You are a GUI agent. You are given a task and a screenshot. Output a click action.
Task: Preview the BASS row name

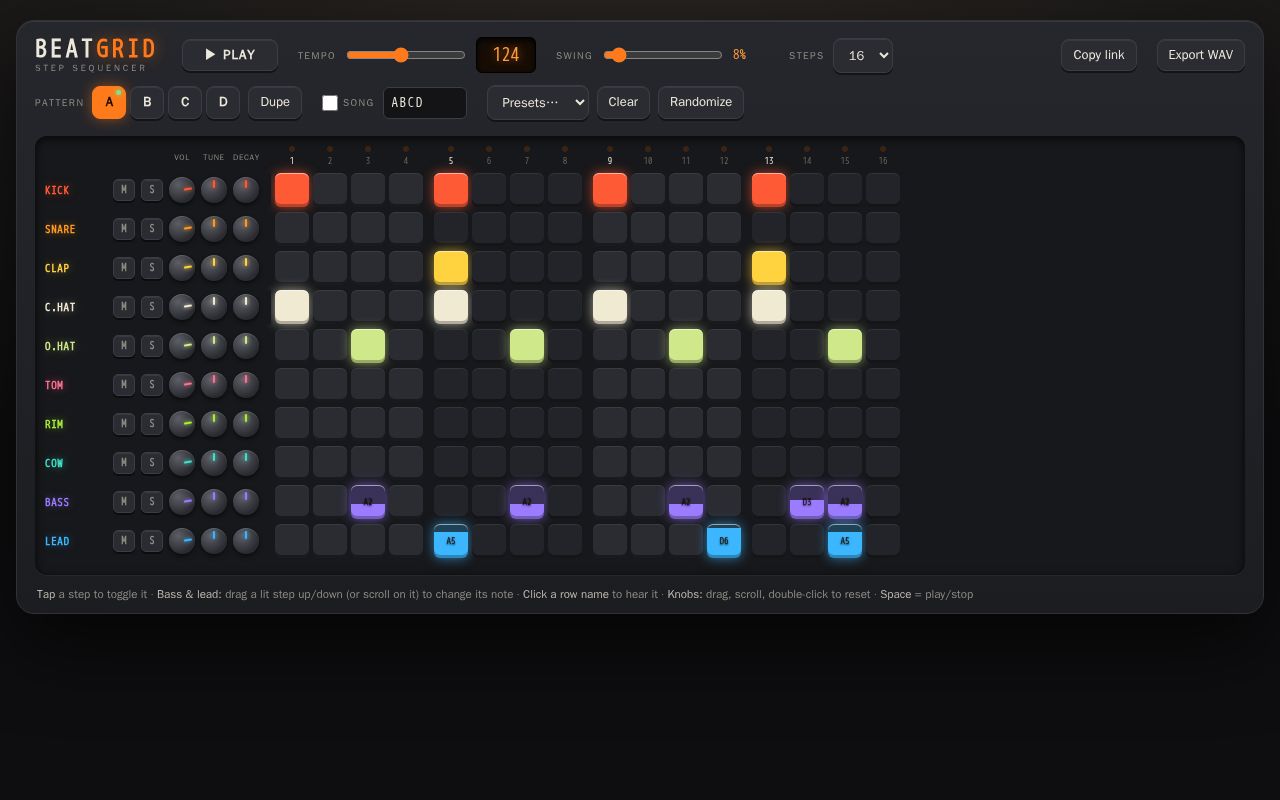(x=57, y=502)
